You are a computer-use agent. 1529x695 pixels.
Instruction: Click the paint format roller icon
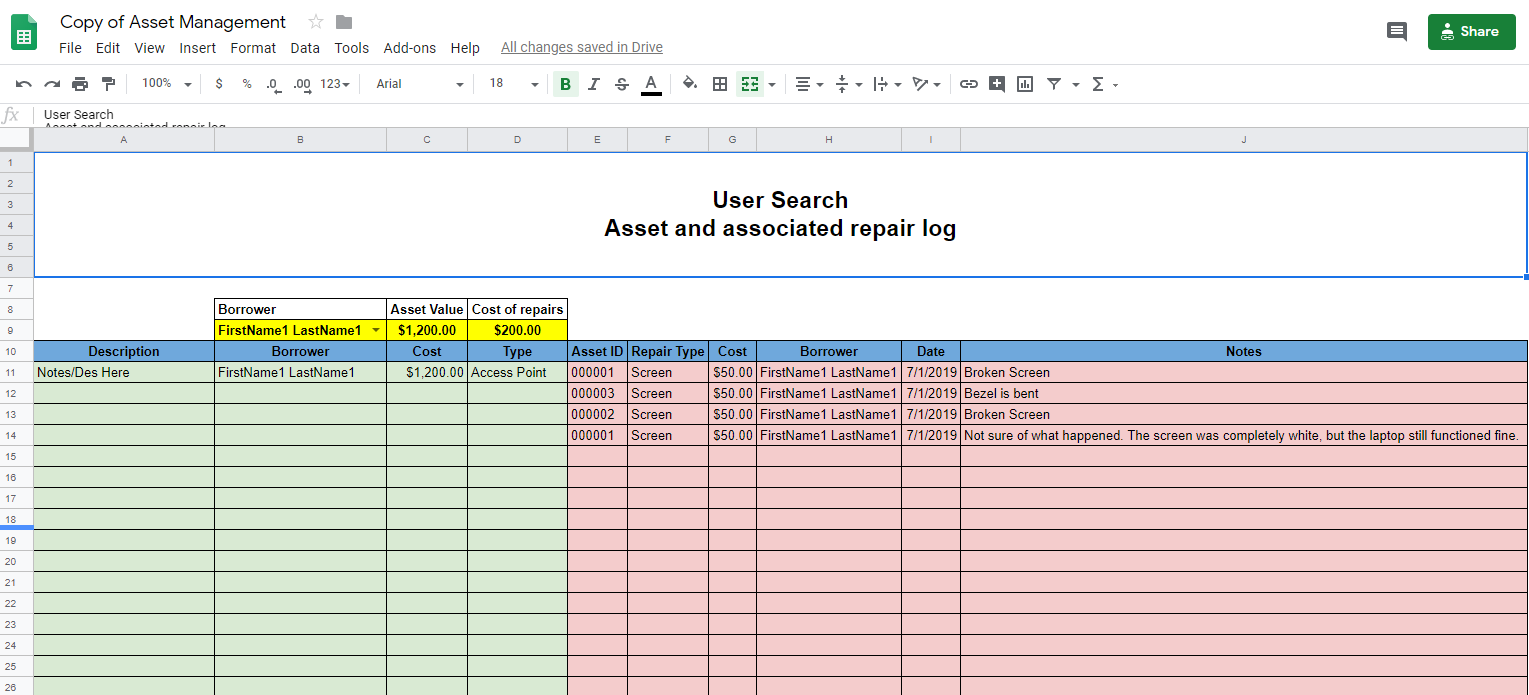[109, 84]
